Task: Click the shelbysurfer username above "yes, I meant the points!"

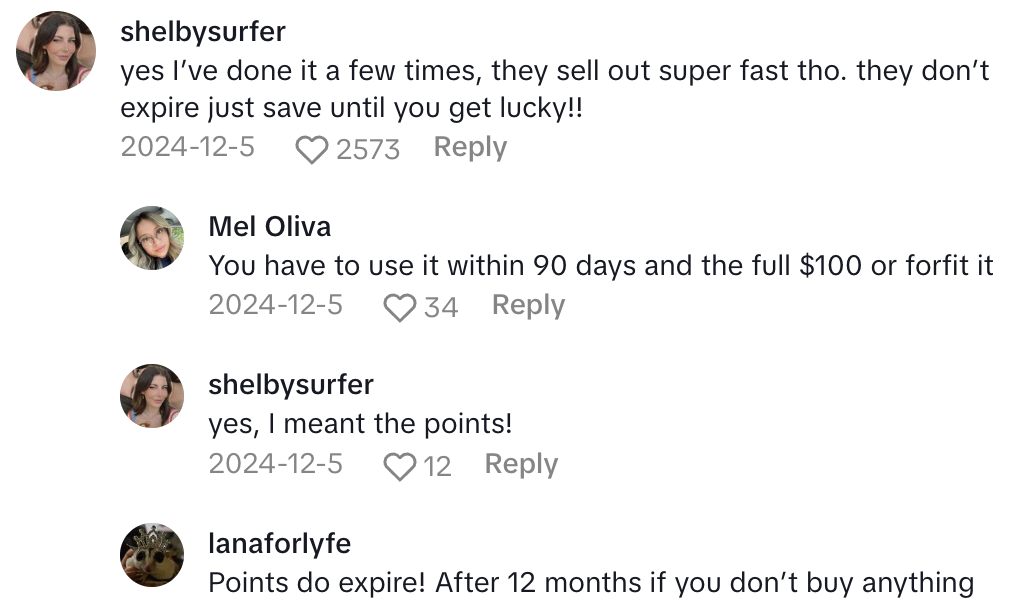Action: click(x=291, y=384)
